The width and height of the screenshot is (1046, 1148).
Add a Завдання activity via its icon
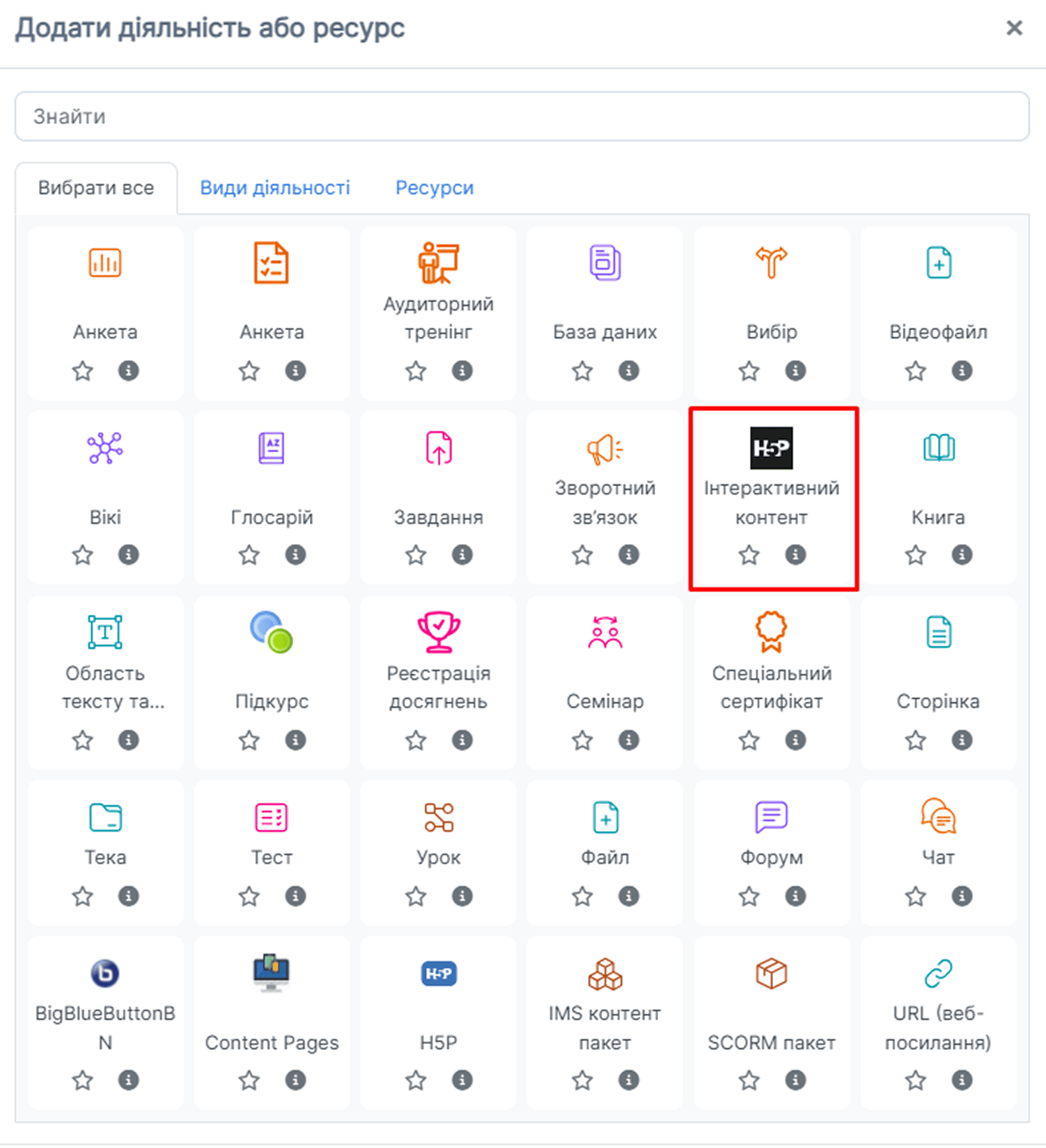(x=438, y=448)
